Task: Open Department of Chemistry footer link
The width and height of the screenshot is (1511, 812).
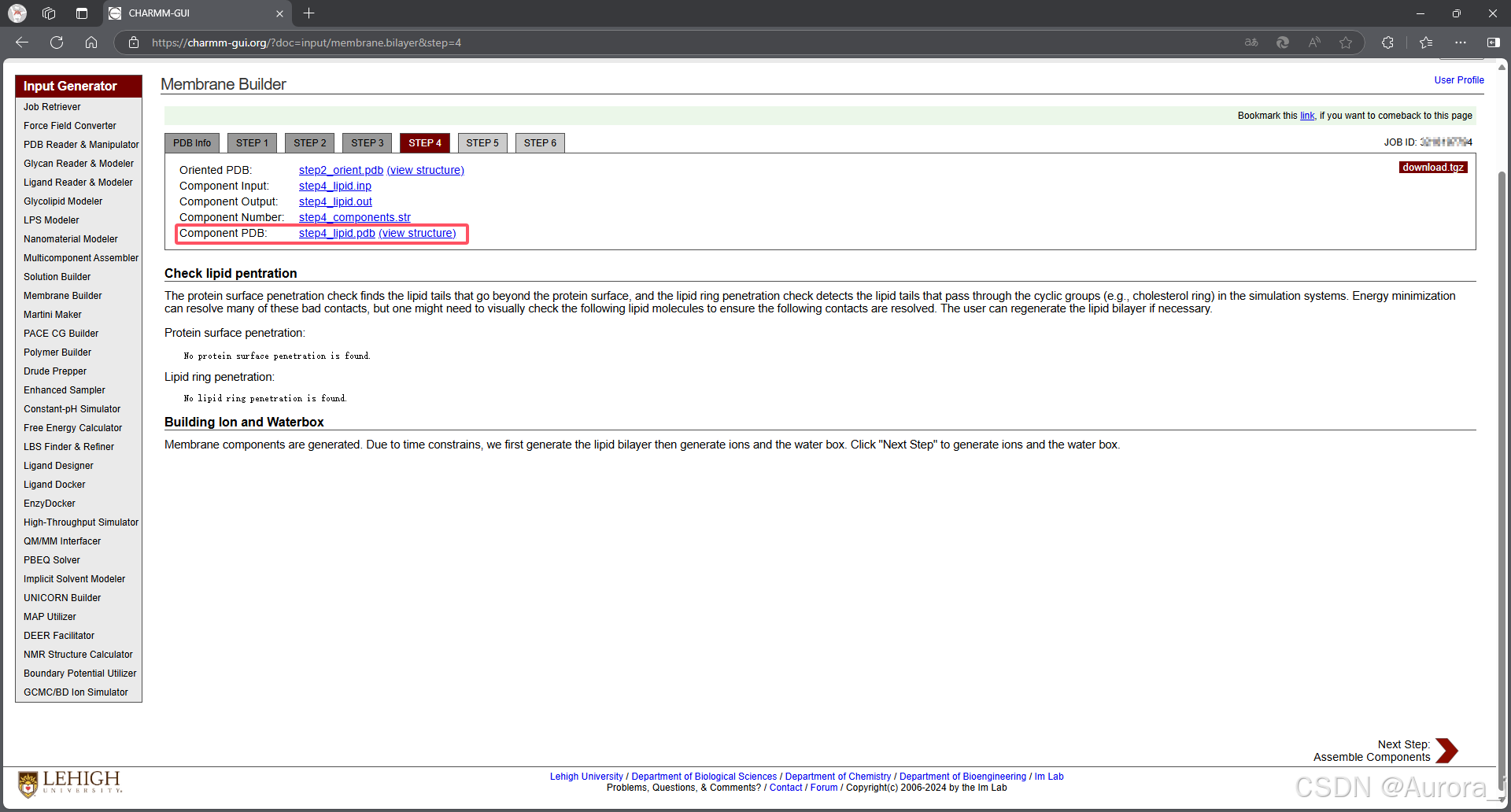Action: pyautogui.click(x=838, y=777)
